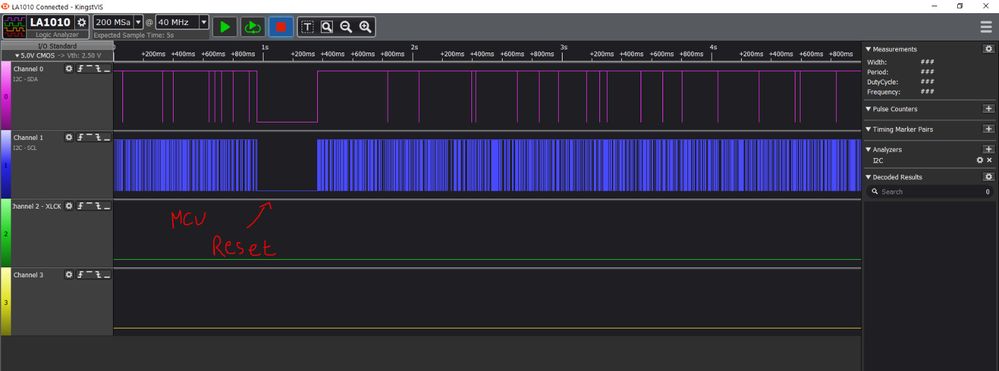Open Channel 0 settings gear

point(69,68)
